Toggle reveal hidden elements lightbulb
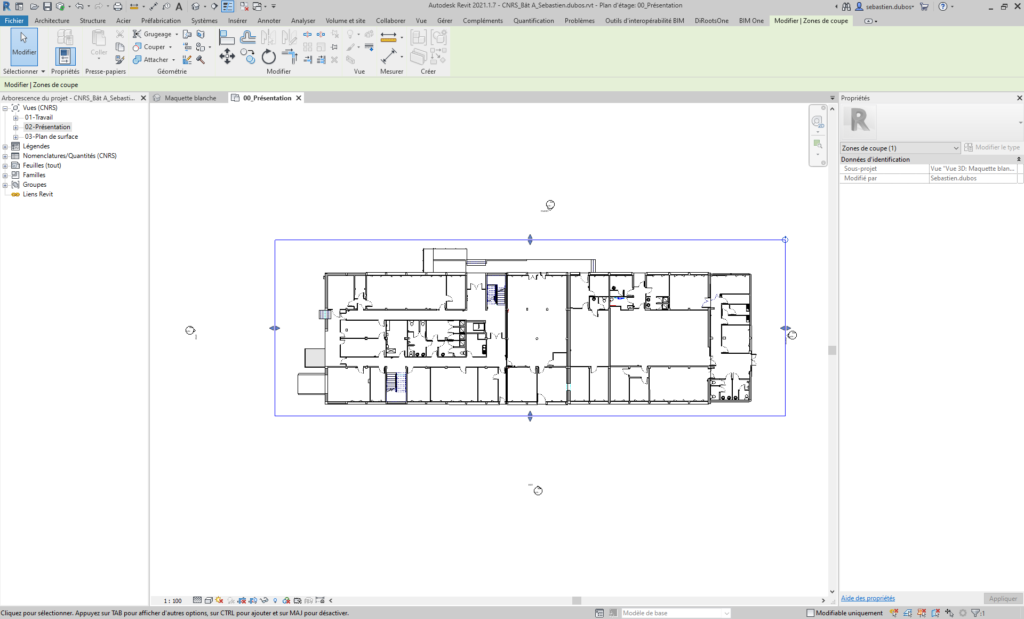 coord(275,600)
